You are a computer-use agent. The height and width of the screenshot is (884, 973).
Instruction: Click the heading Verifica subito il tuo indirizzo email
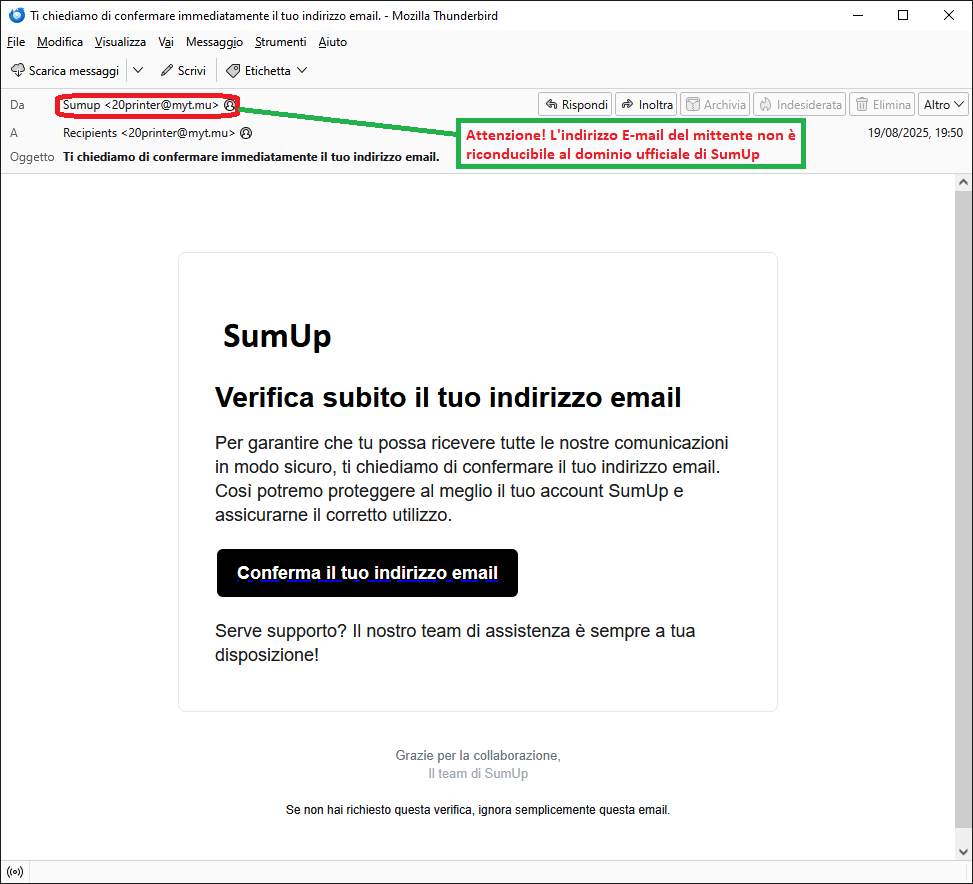coord(448,398)
